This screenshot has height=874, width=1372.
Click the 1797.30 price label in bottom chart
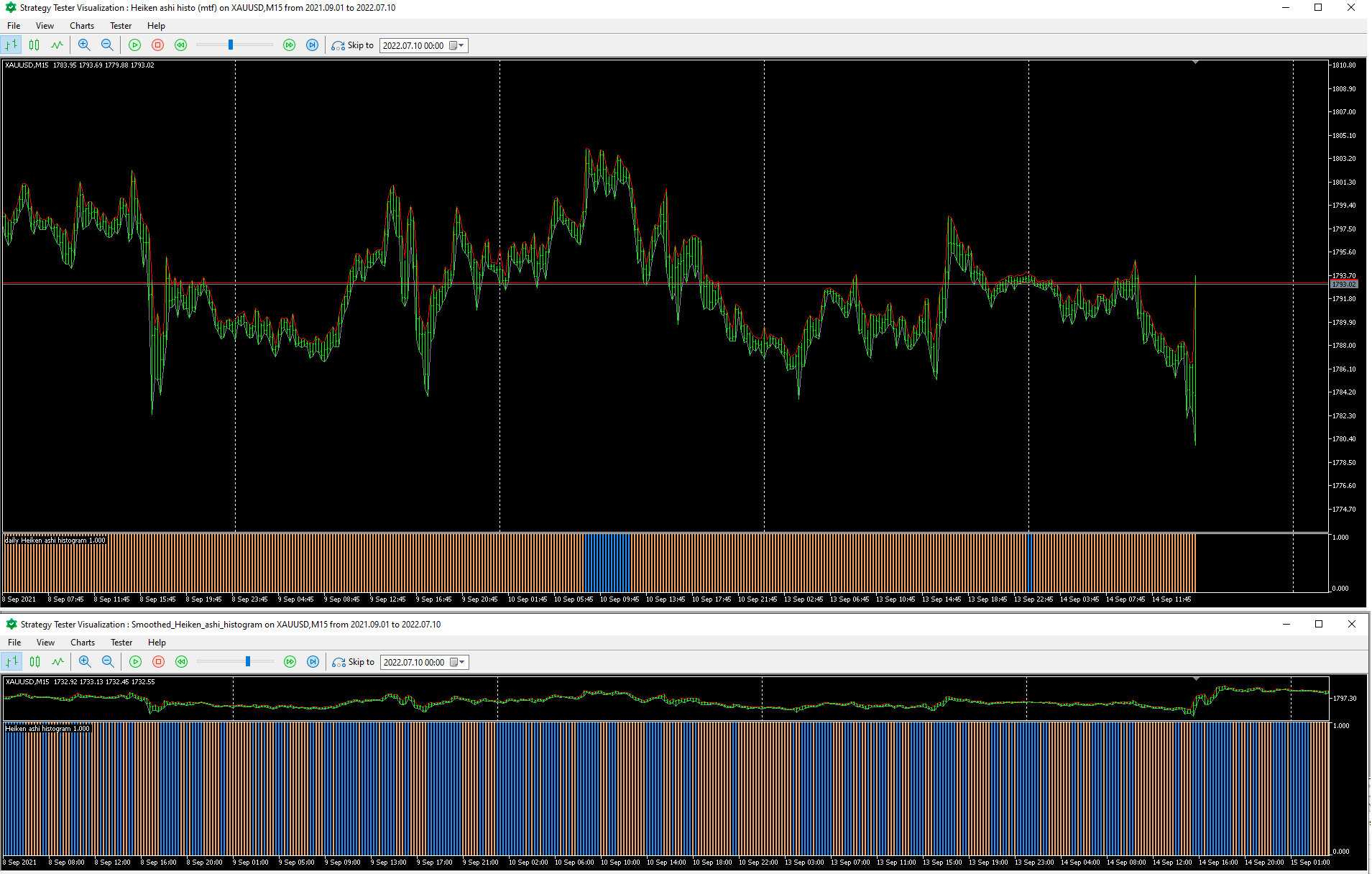tap(1345, 699)
